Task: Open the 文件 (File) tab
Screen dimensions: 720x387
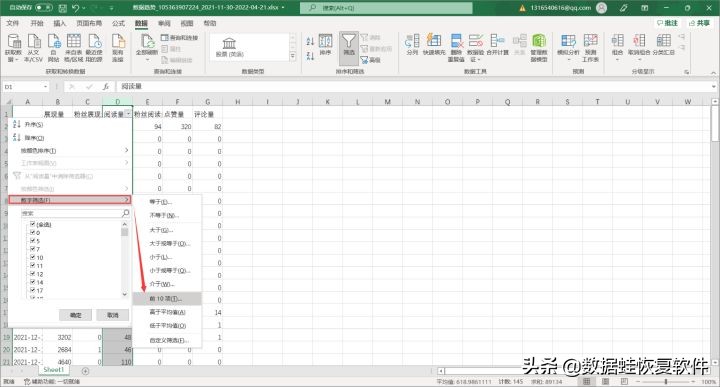Action: (13, 23)
